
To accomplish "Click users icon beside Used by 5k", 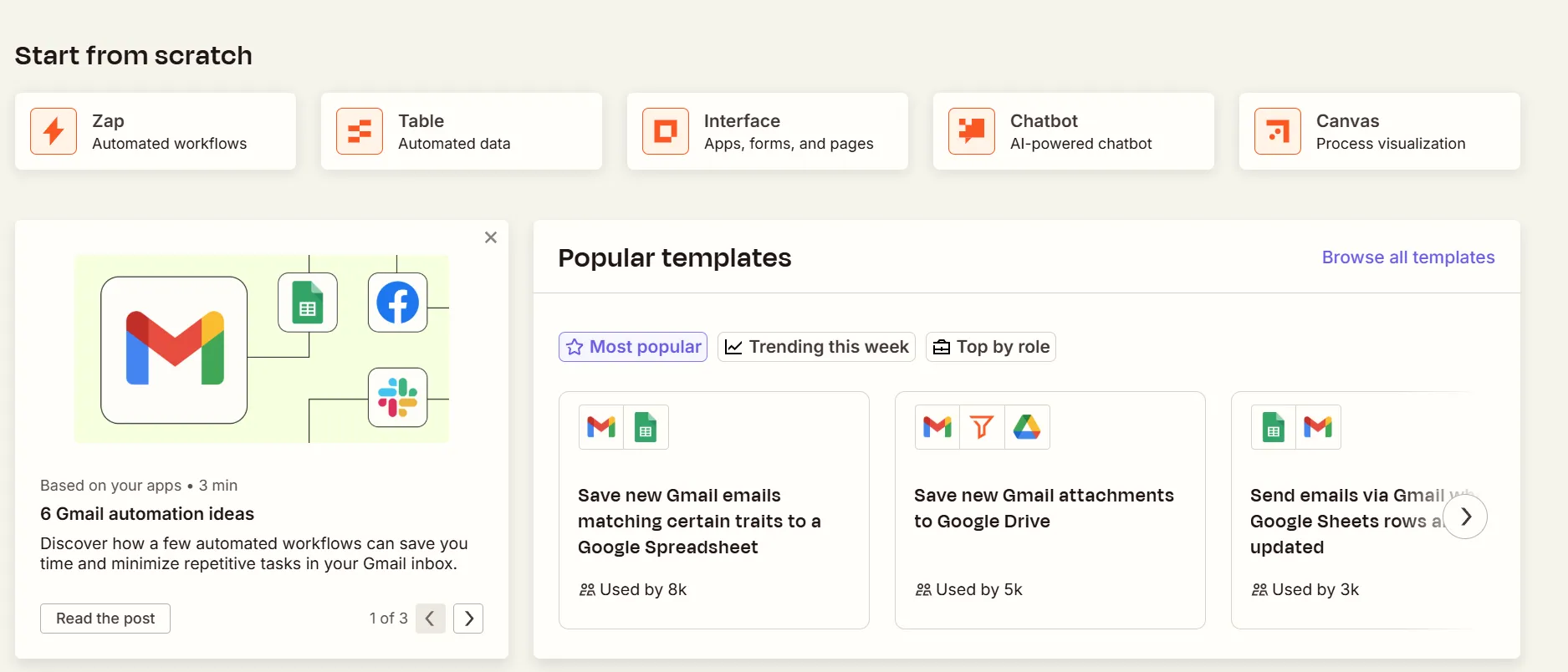I will point(923,590).
